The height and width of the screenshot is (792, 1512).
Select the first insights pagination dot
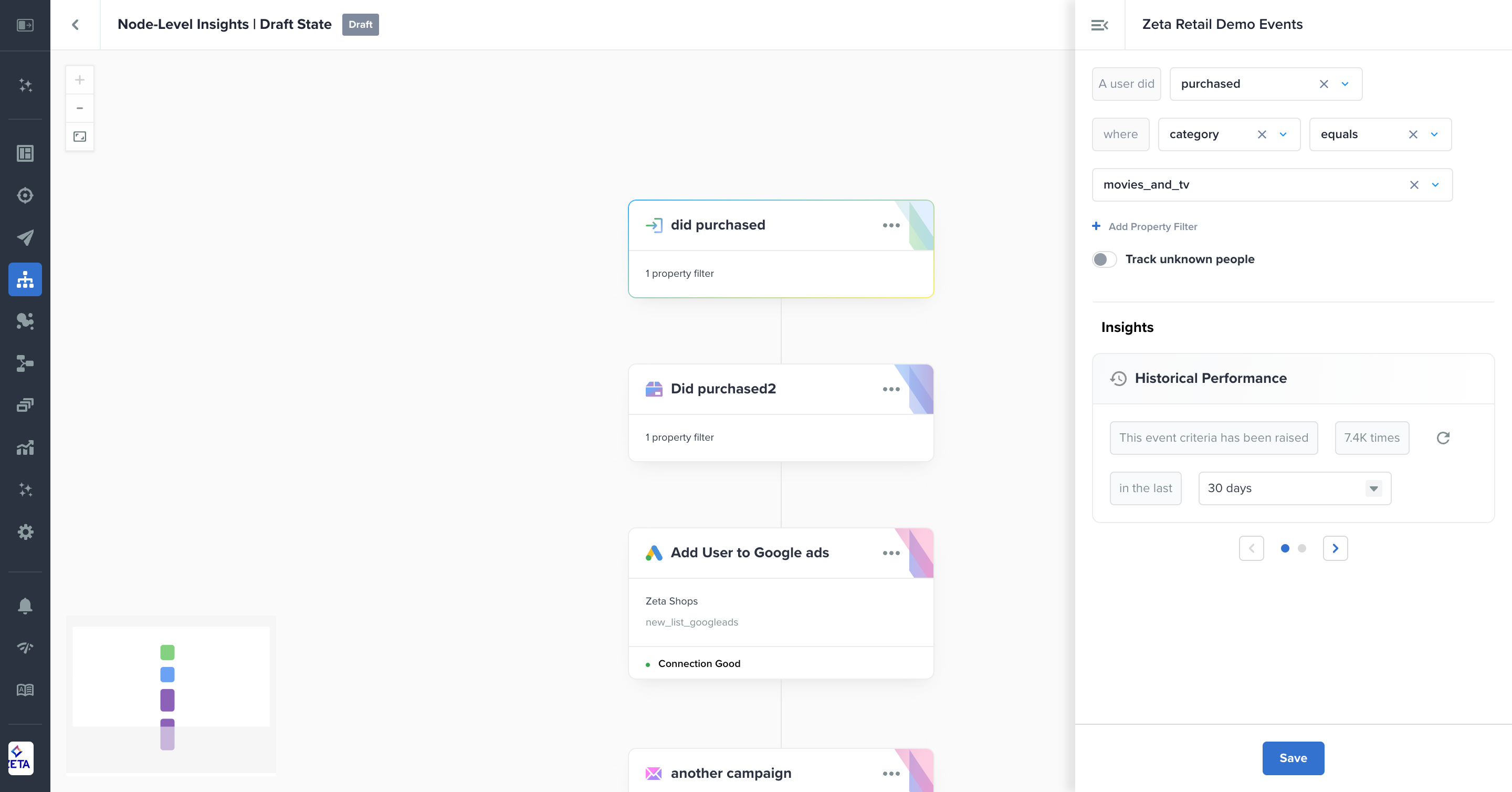tap(1285, 548)
